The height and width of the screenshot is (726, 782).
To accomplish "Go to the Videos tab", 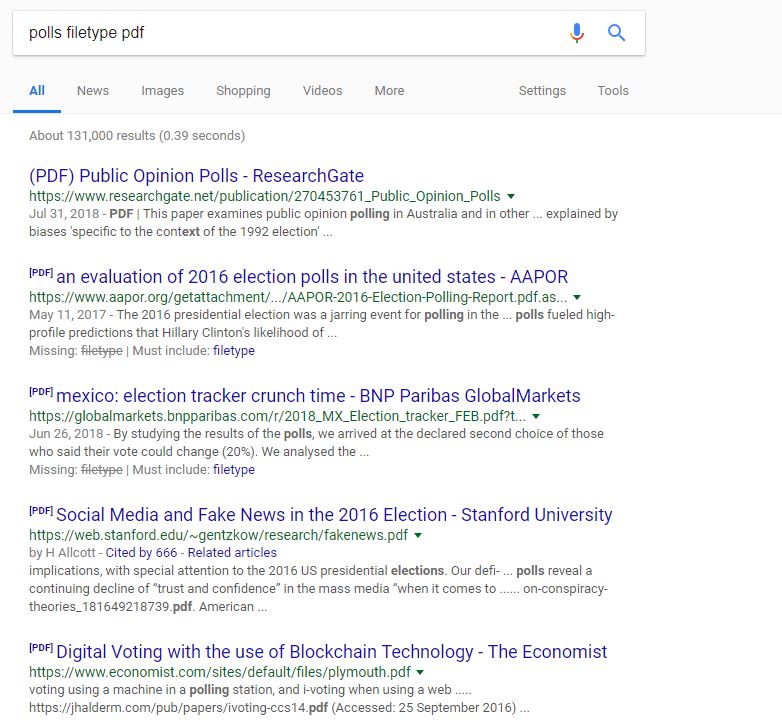I will (322, 91).
